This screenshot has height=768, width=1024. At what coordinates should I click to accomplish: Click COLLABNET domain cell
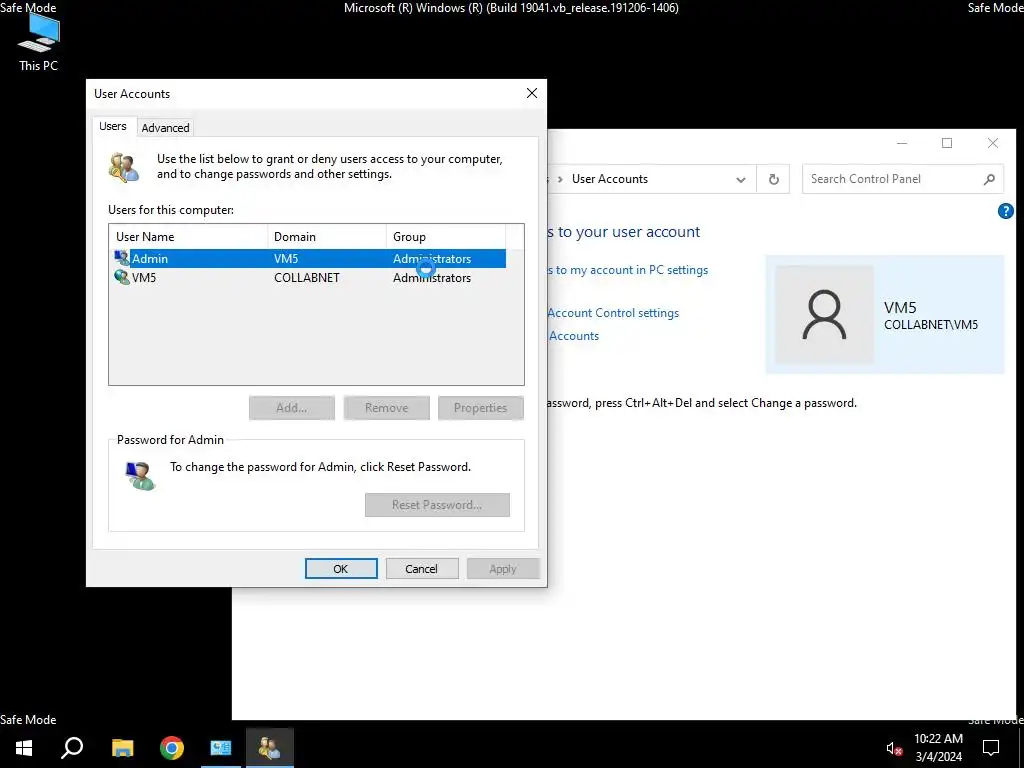point(306,278)
